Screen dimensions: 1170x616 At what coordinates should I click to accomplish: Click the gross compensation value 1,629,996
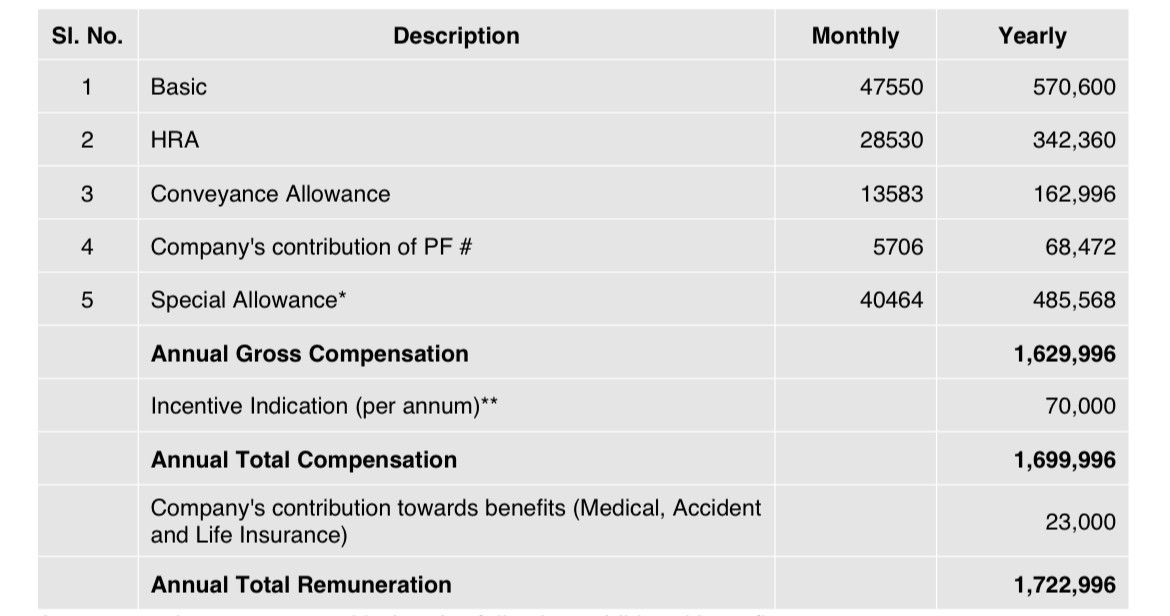click(1064, 354)
